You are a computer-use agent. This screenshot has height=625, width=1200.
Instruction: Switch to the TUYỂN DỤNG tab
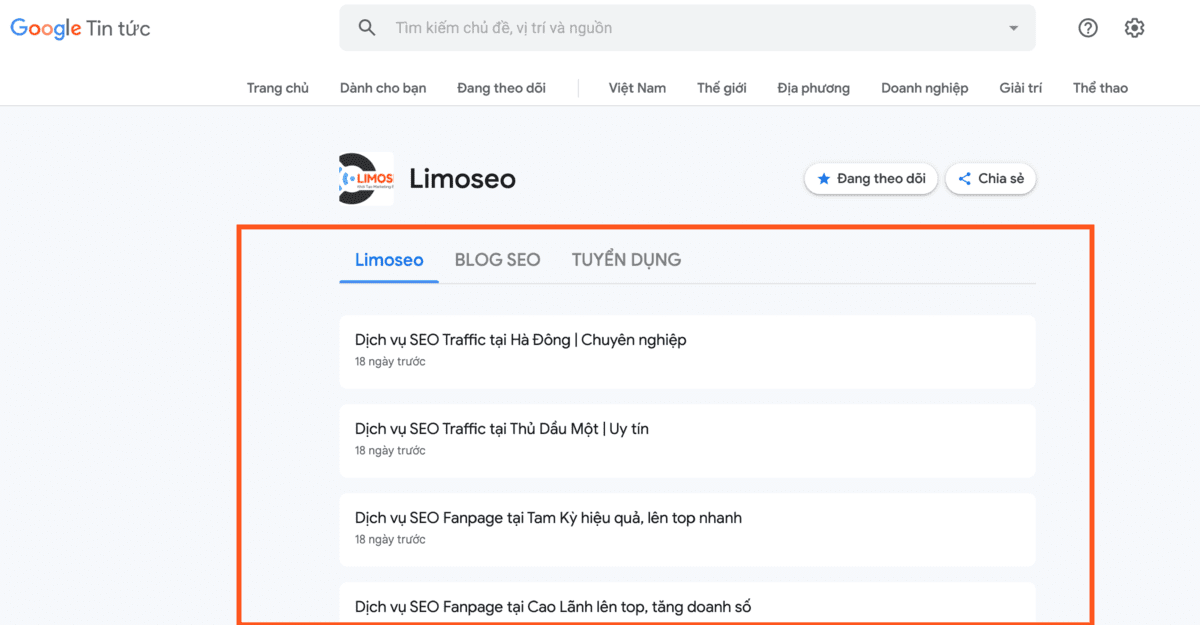(x=626, y=260)
